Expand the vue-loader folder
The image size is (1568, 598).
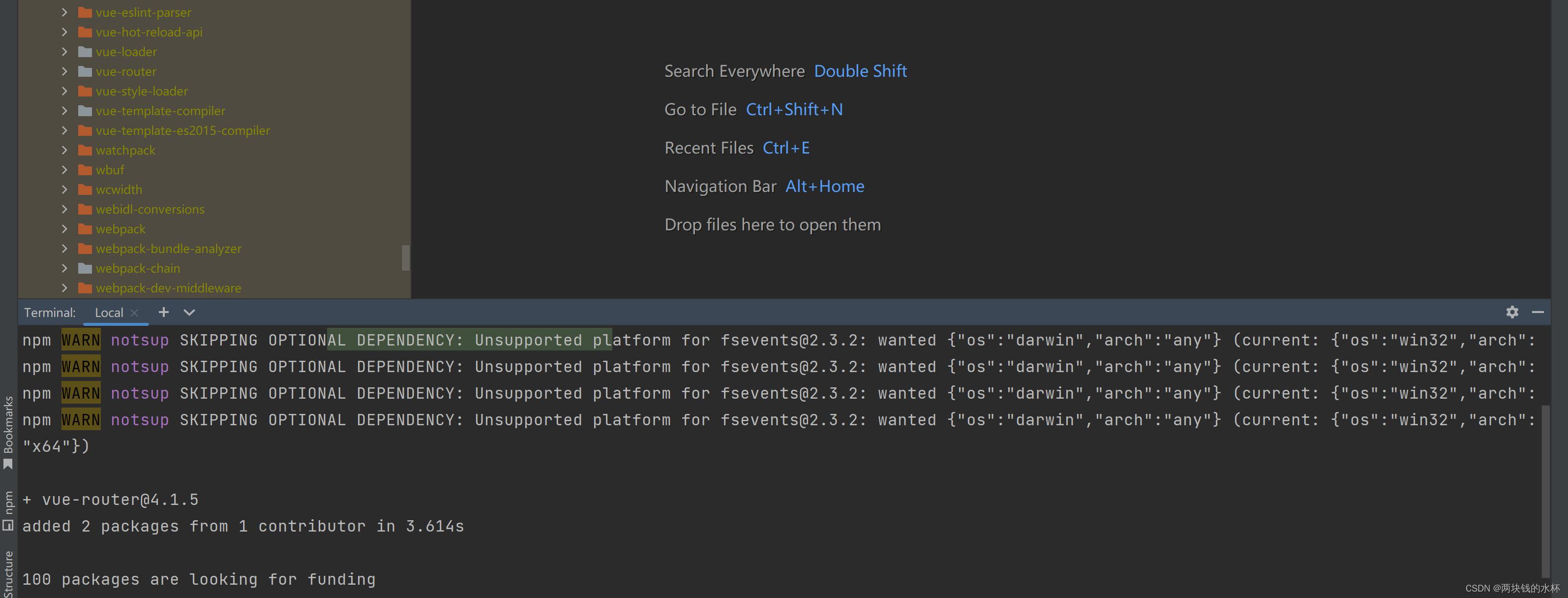click(x=64, y=52)
